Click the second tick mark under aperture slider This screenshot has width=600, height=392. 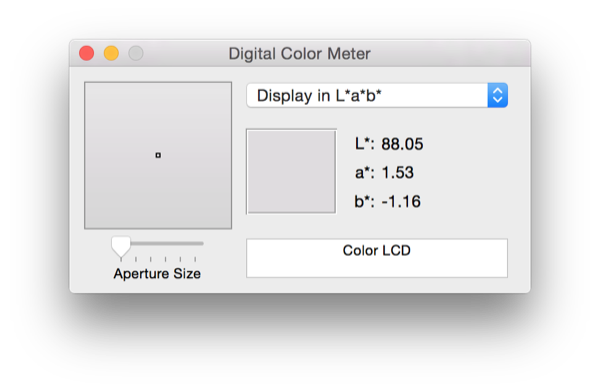point(136,259)
